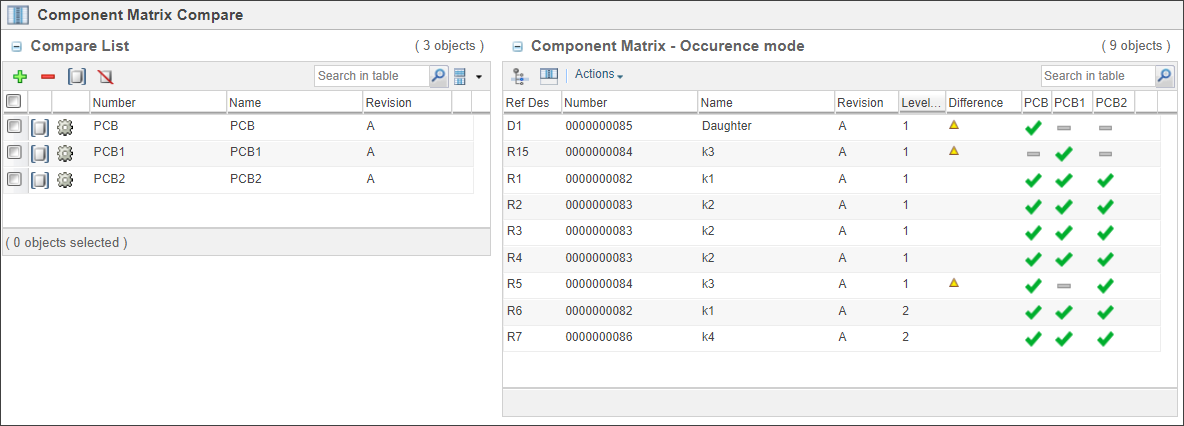Click PCB1 dash icon in R5 row
This screenshot has width=1184, height=426.
(x=1064, y=286)
